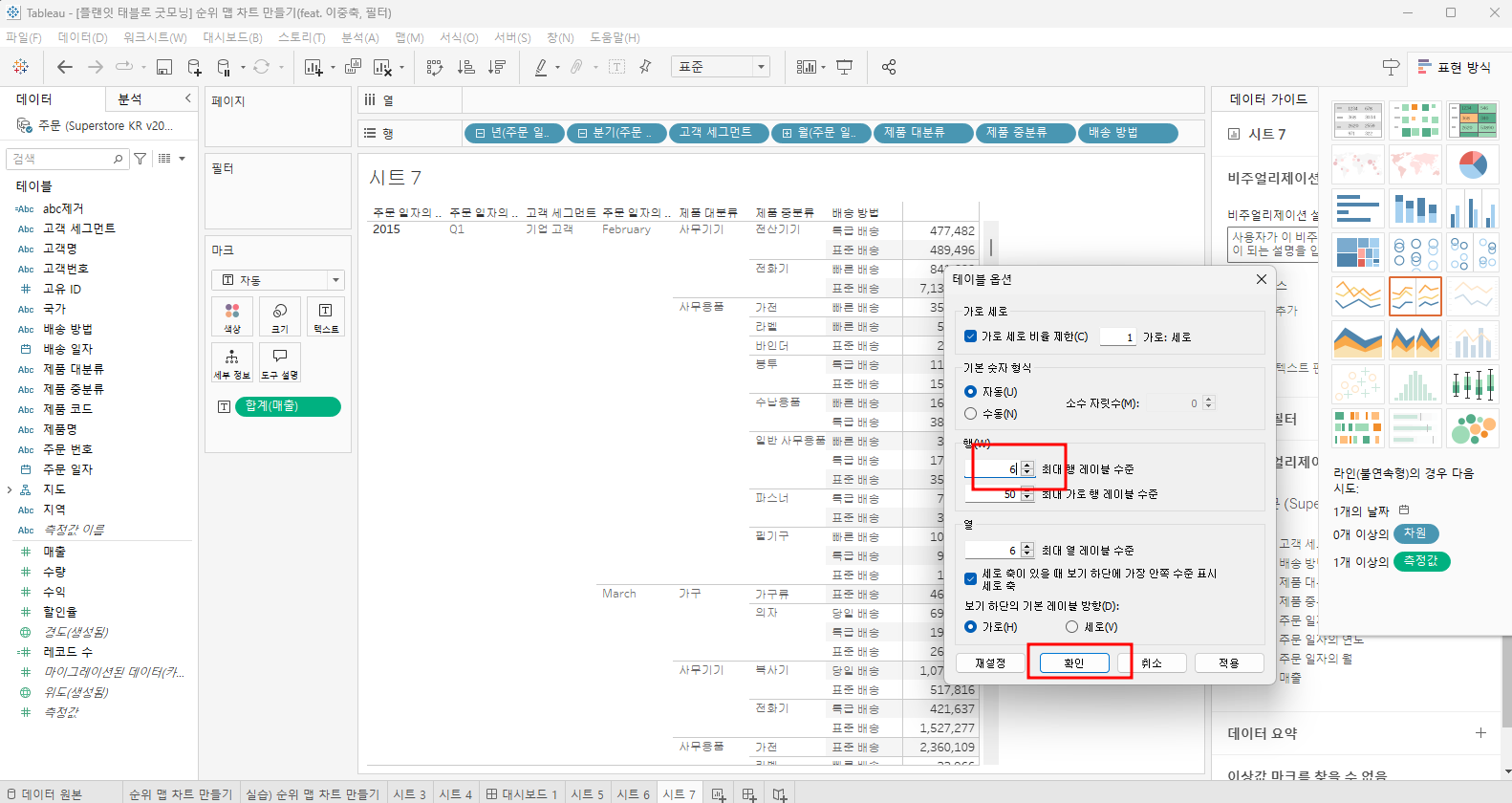
Task: Click the undo back arrow
Action: point(65,67)
